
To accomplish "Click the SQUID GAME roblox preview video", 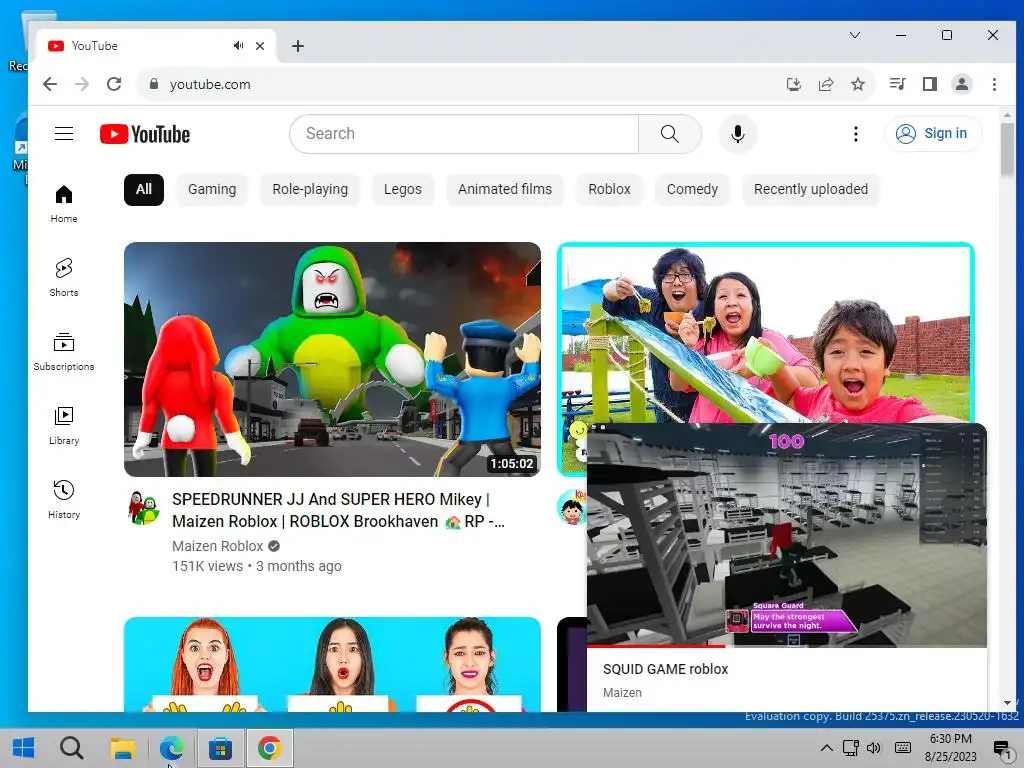I will [x=787, y=534].
